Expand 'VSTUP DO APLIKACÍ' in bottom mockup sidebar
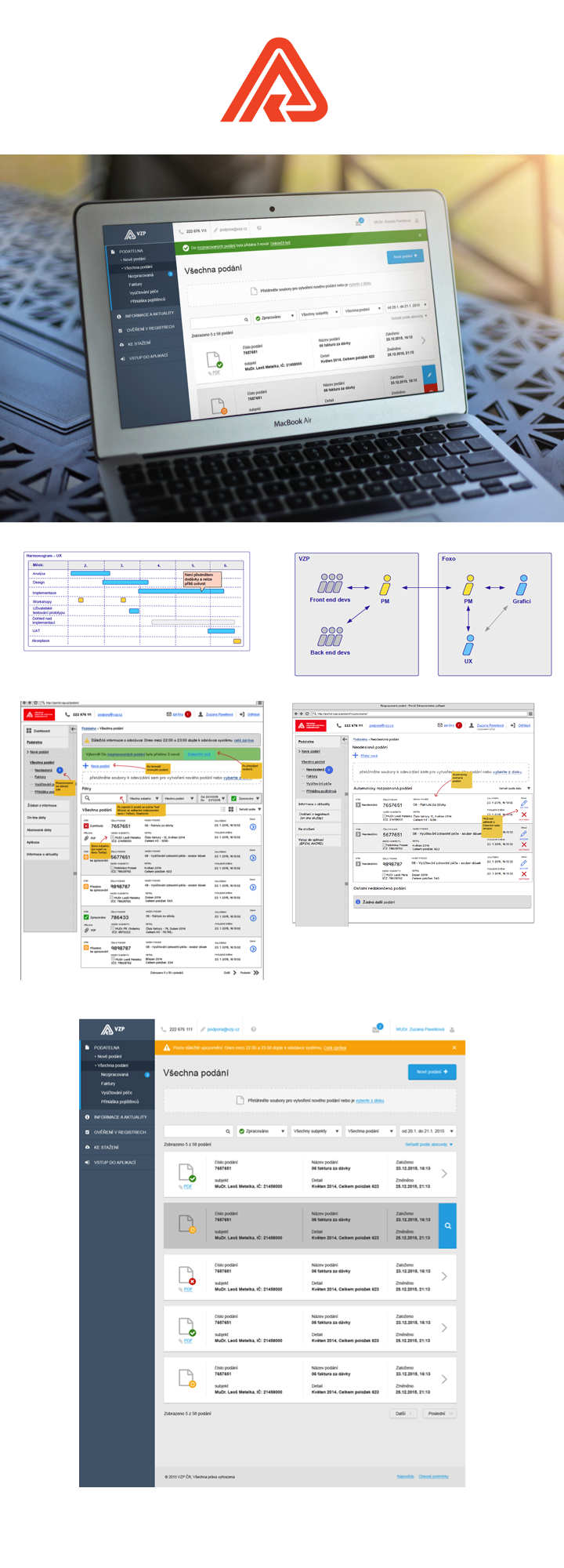The height and width of the screenshot is (1568, 564). pos(117,1163)
